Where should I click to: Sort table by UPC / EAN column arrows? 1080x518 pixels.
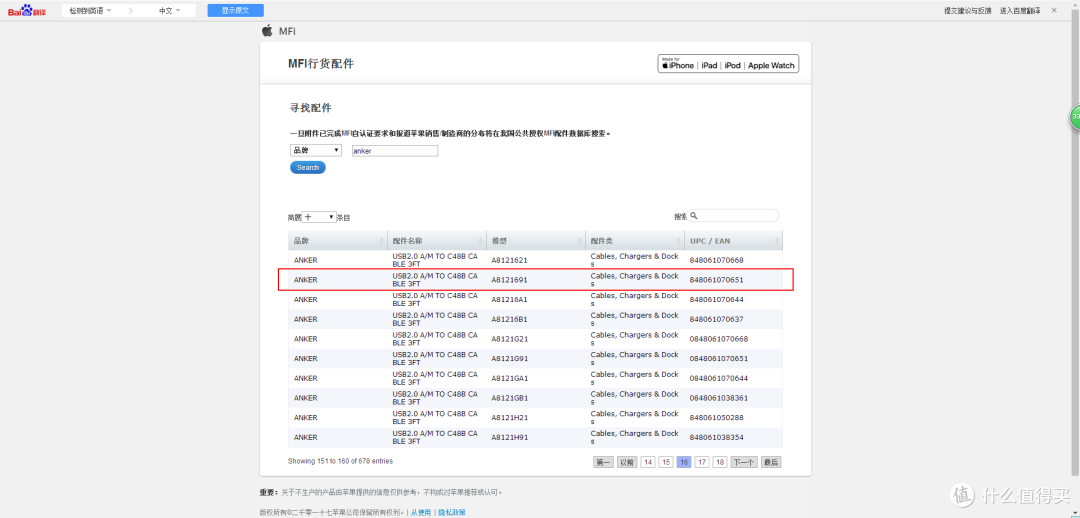click(x=778, y=241)
